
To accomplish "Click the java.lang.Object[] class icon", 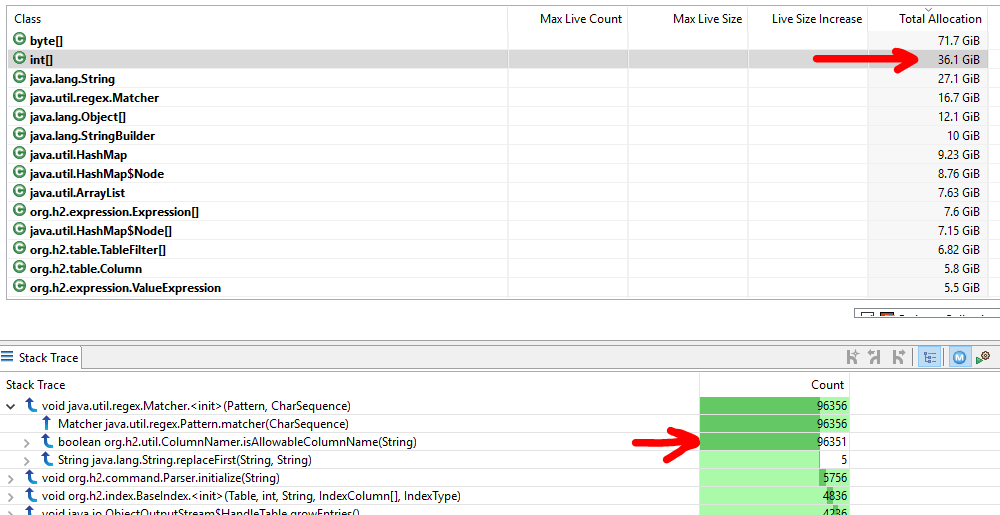I will coord(20,117).
